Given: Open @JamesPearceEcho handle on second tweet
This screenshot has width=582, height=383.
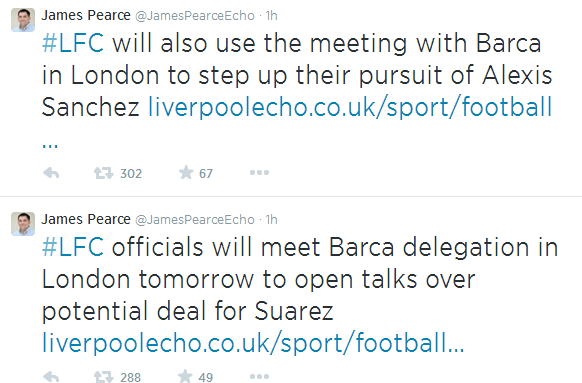Looking at the screenshot, I should (x=195, y=220).
